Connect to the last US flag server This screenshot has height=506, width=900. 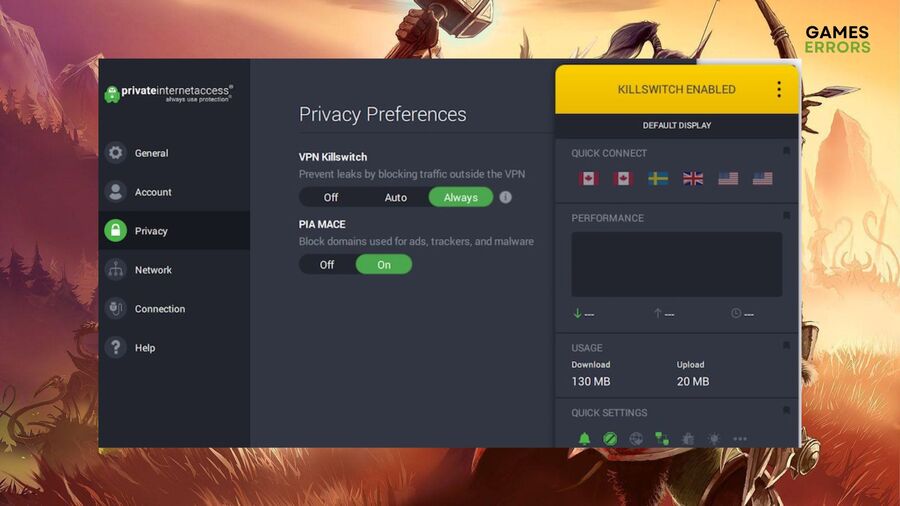tap(762, 178)
